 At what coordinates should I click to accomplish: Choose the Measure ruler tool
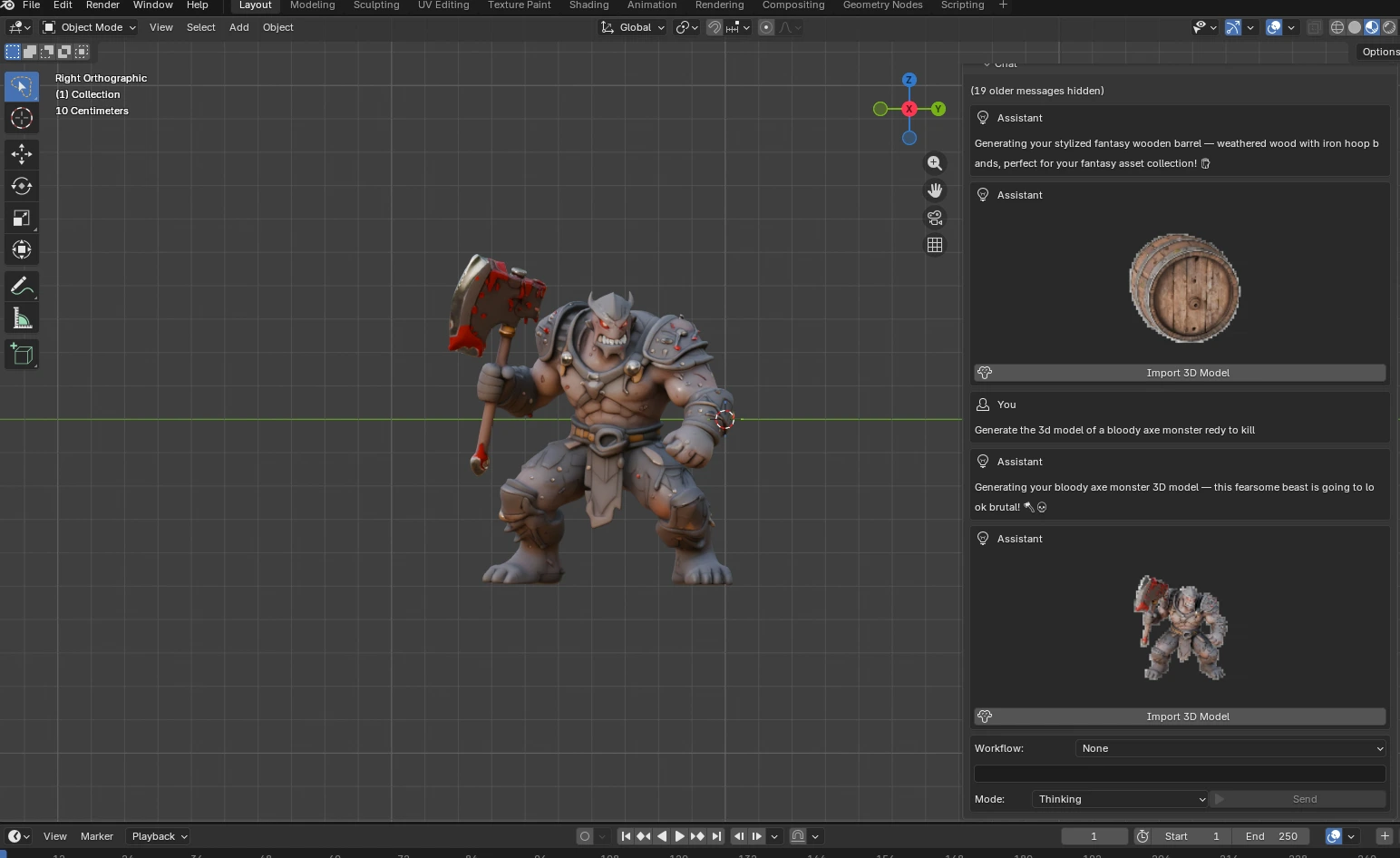coord(22,317)
